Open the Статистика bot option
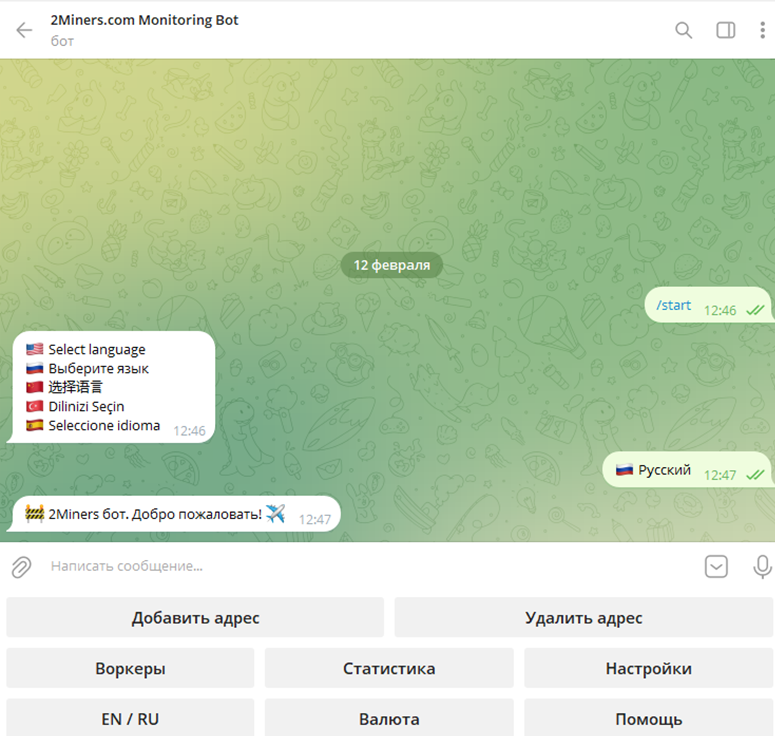The image size is (775, 736). [x=389, y=668]
